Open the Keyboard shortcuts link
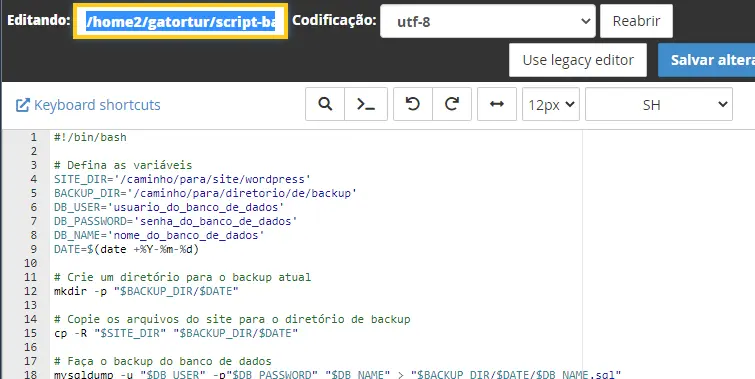This screenshot has height=379, width=755. (88, 105)
